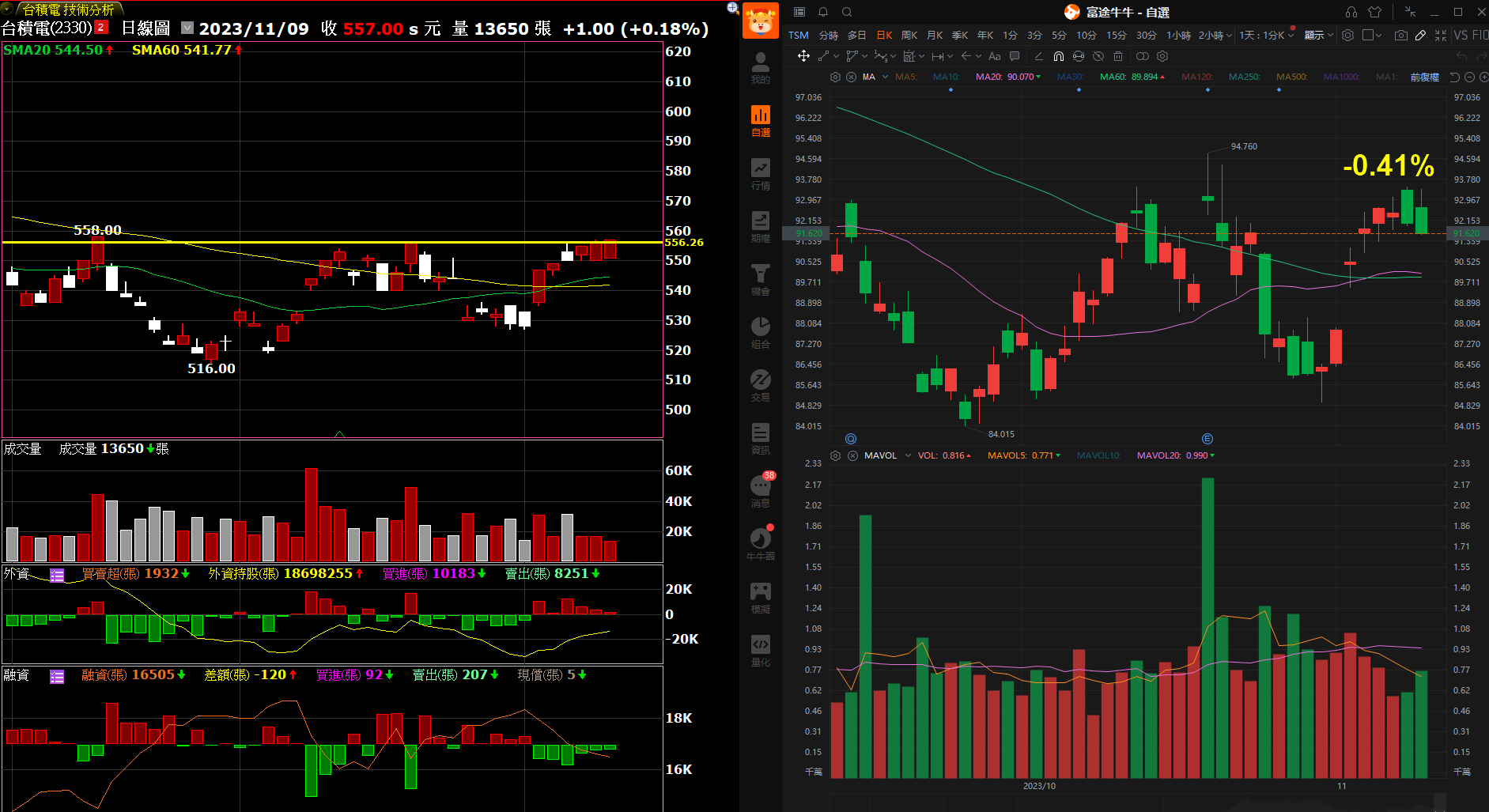Image resolution: width=1489 pixels, height=812 pixels.
Task: Open the 顯示 display dropdown
Action: (1318, 35)
